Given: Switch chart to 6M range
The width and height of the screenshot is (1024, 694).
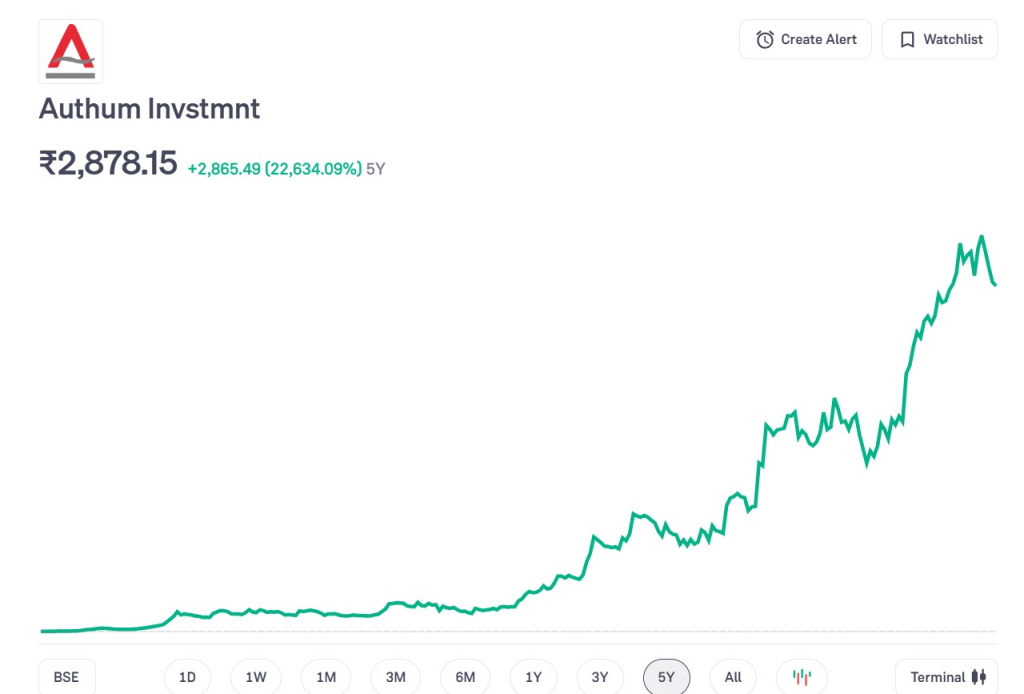Looking at the screenshot, I should coord(465,677).
